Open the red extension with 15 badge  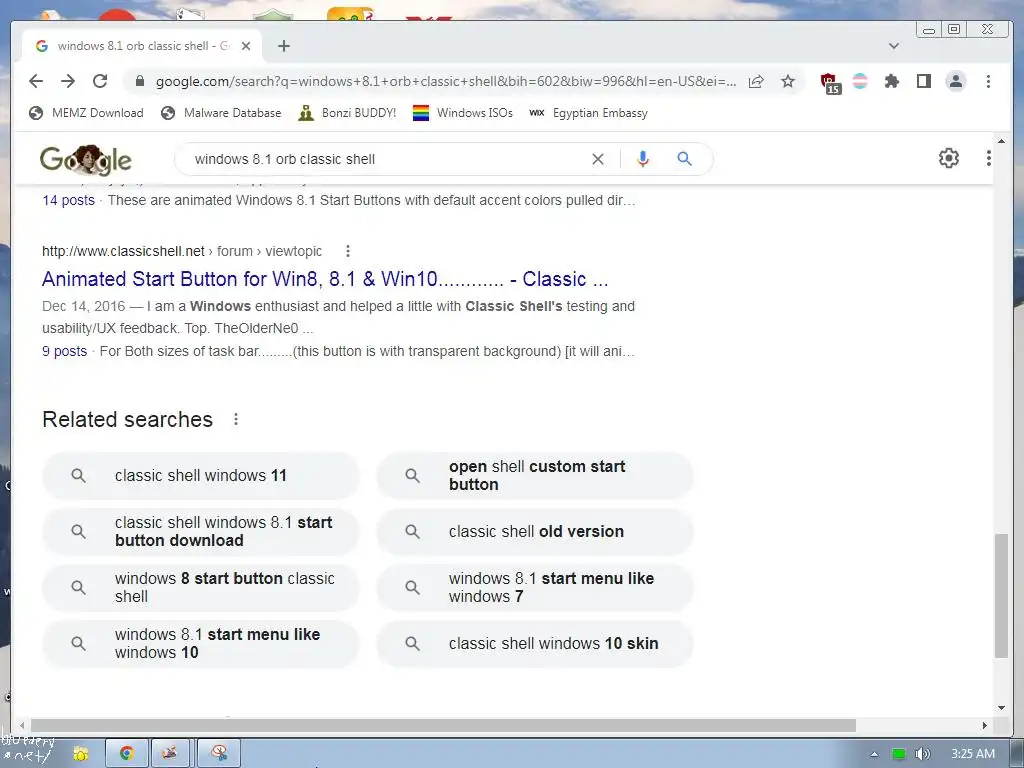(831, 83)
